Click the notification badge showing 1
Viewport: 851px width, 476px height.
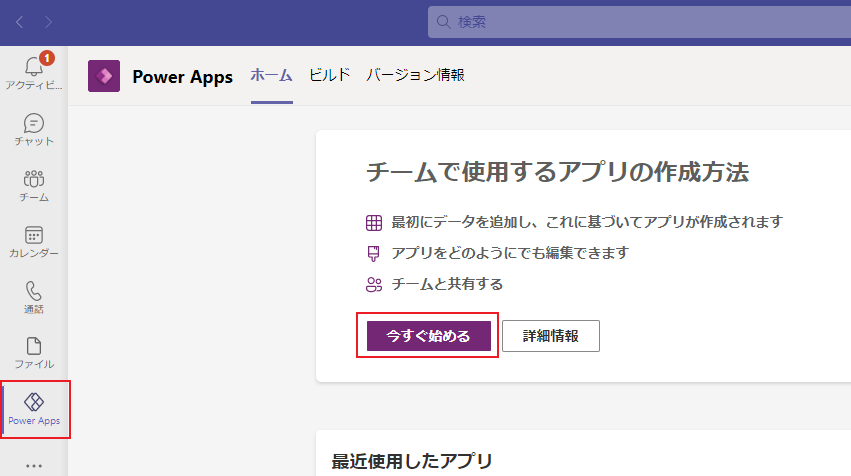[x=47, y=58]
